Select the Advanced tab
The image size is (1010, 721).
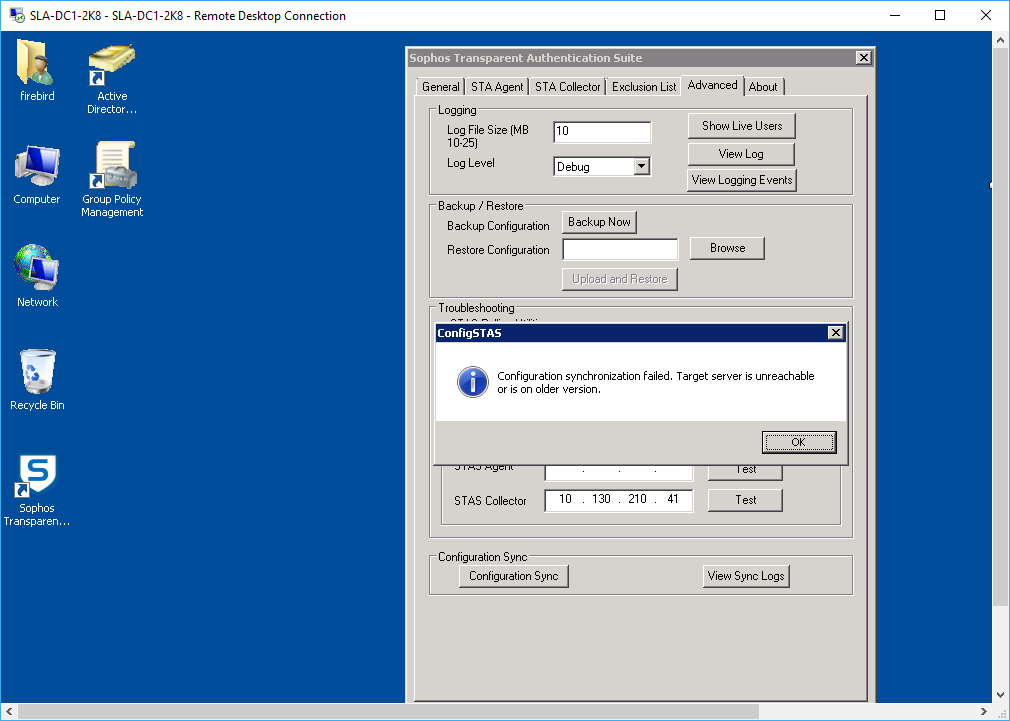pos(712,85)
